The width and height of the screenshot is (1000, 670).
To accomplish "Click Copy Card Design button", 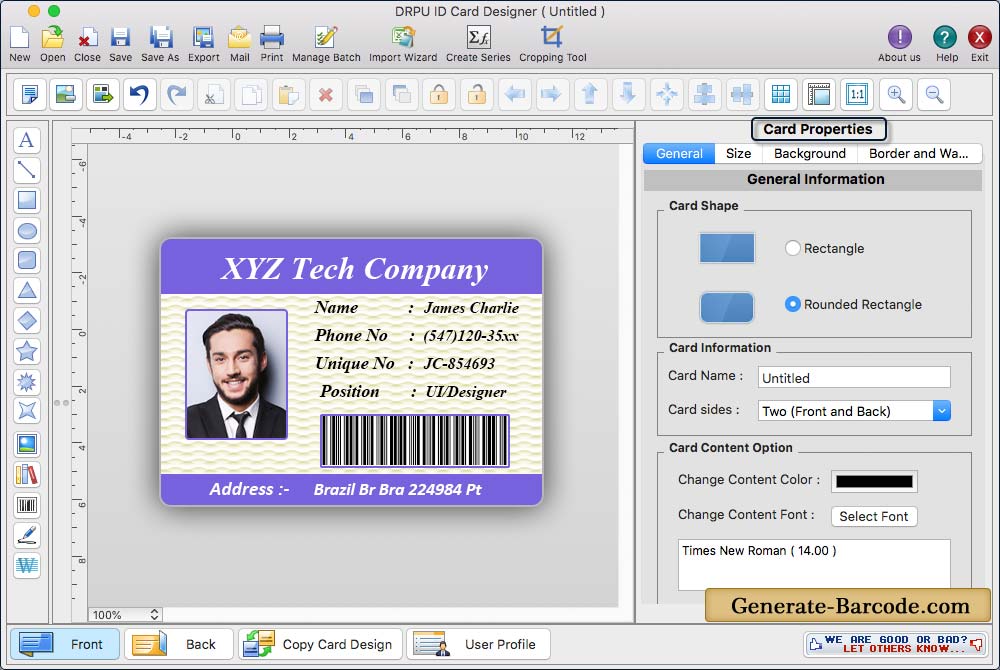I will [320, 644].
